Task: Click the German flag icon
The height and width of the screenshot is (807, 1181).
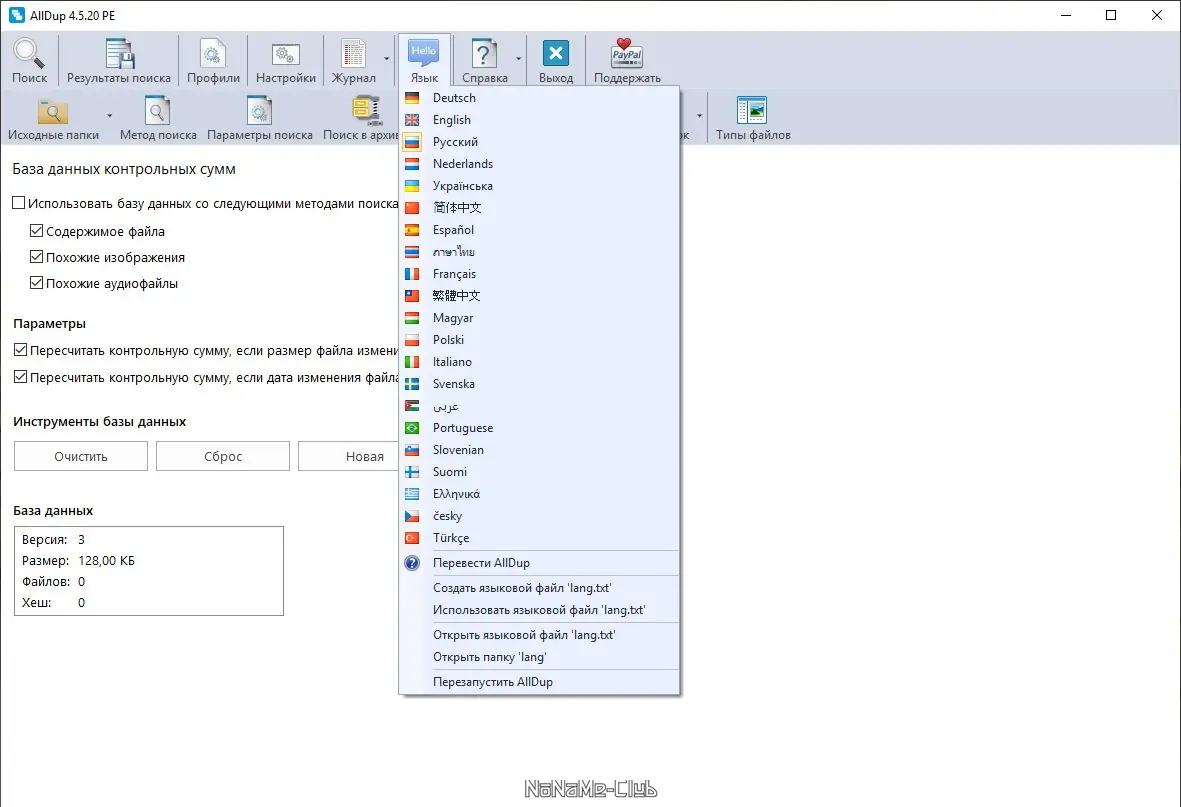Action: coord(412,98)
